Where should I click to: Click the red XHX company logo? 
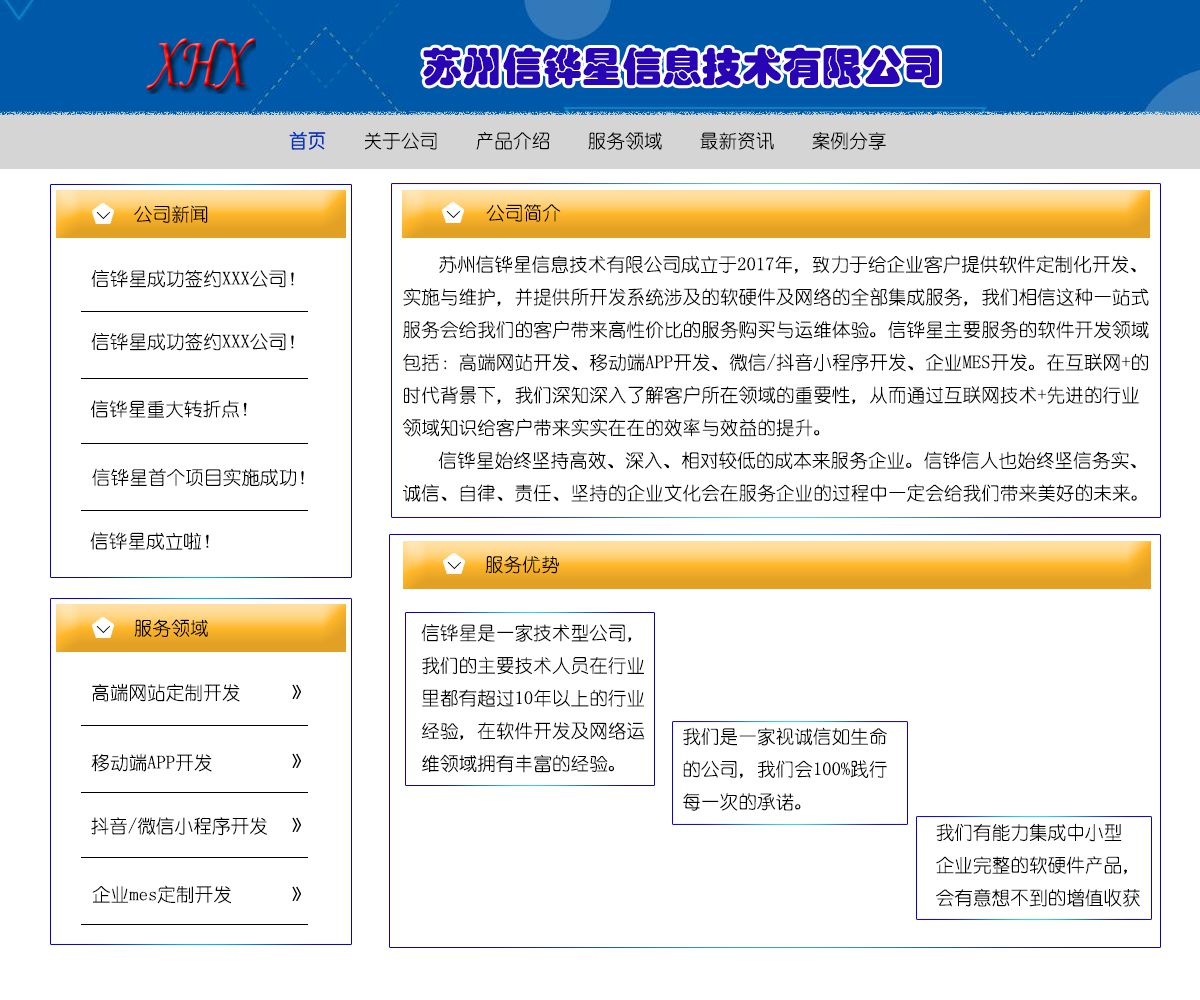tap(200, 65)
